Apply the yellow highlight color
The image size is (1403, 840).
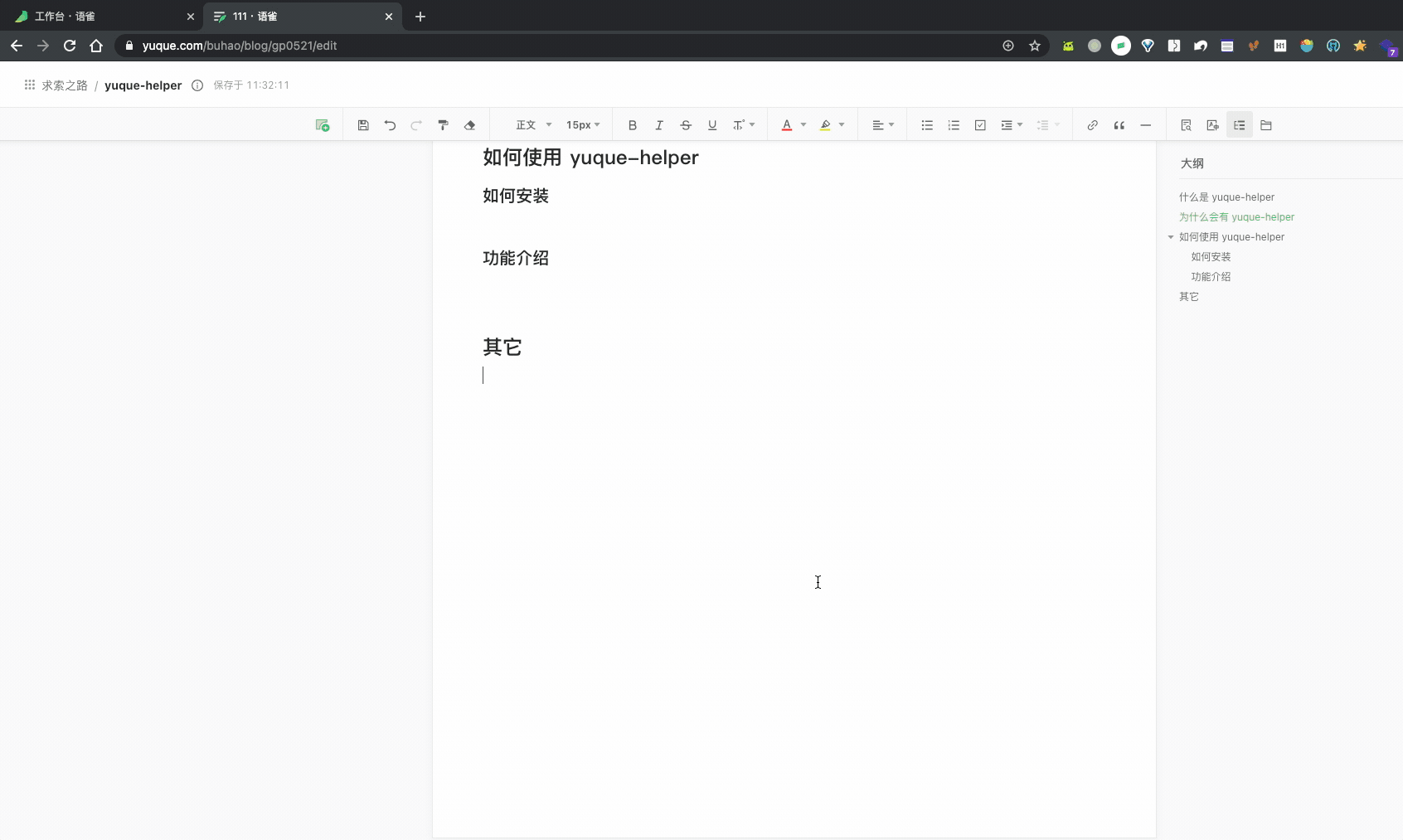point(825,125)
